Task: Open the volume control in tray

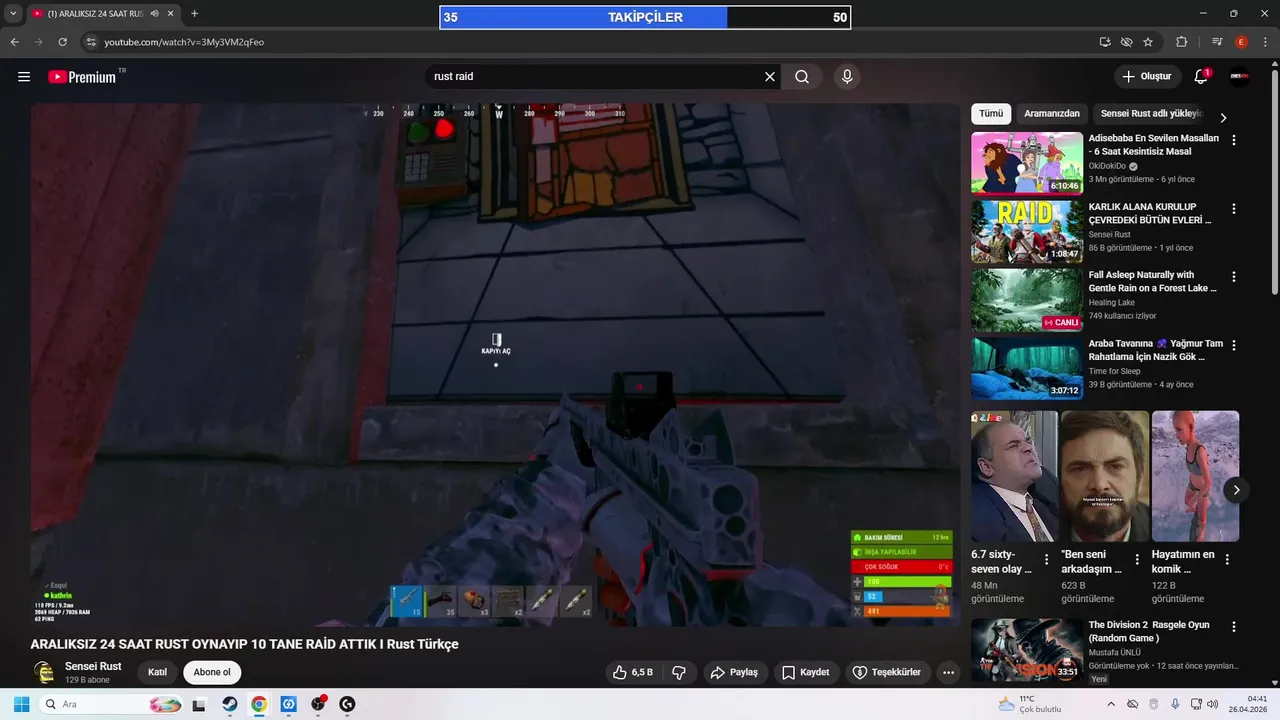Action: tap(1212, 704)
